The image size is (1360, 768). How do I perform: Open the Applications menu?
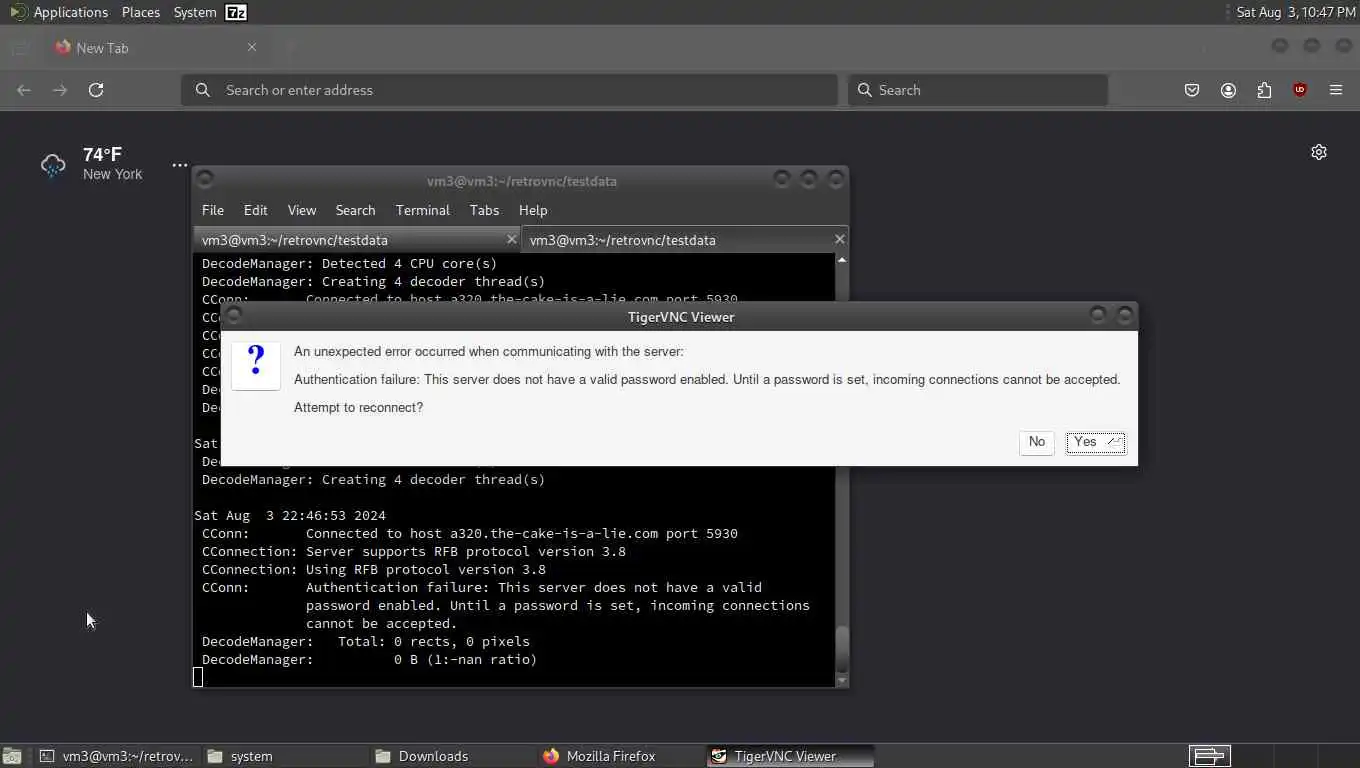click(x=70, y=12)
